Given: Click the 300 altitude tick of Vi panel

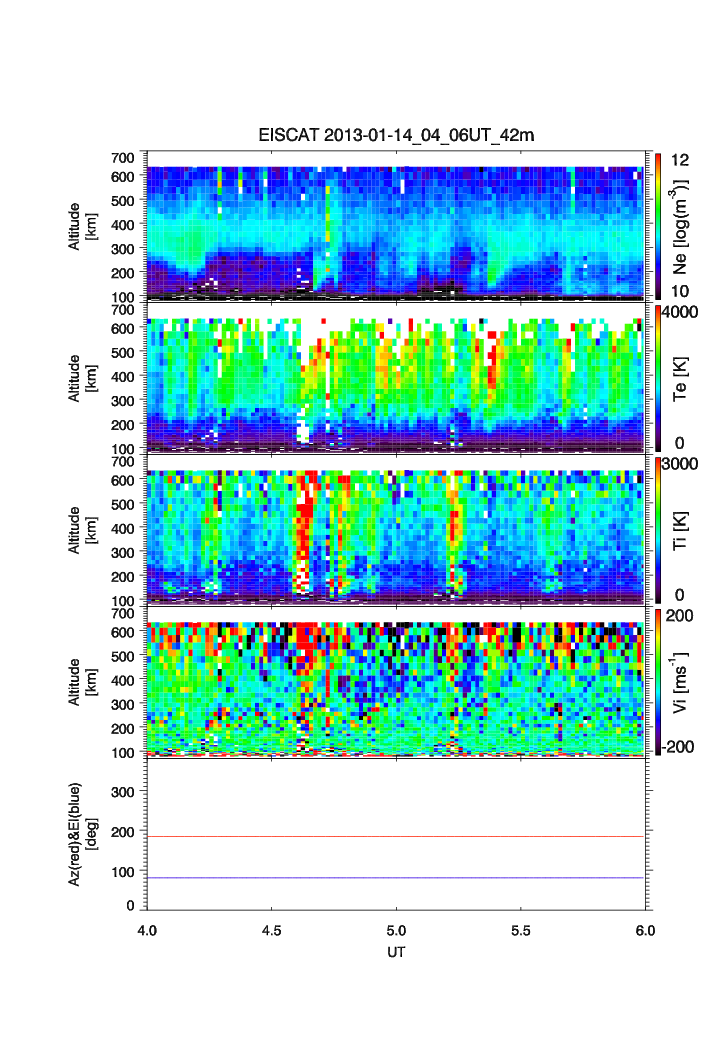Looking at the screenshot, I should point(122,704).
